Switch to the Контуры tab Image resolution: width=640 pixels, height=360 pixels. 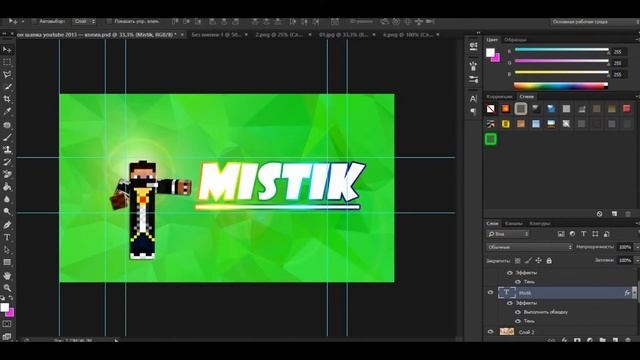tap(540, 223)
